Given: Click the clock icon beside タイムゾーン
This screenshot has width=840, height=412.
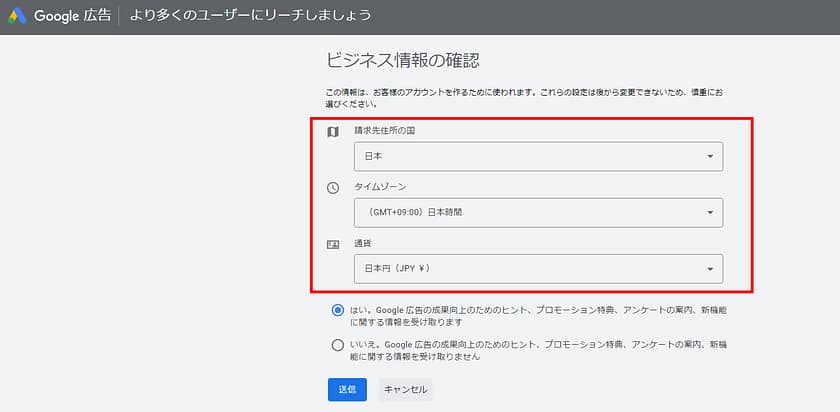Looking at the screenshot, I should (333, 187).
